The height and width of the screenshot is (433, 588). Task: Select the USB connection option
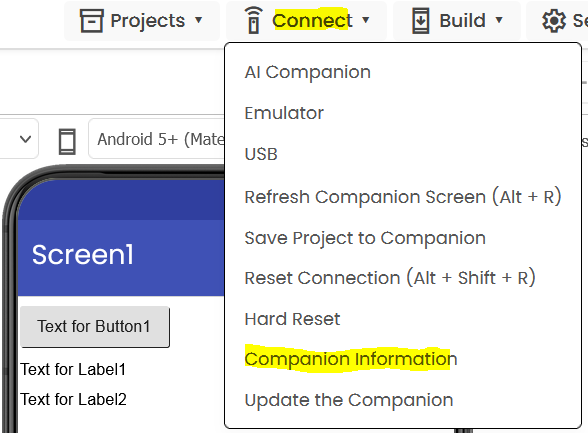tap(261, 154)
